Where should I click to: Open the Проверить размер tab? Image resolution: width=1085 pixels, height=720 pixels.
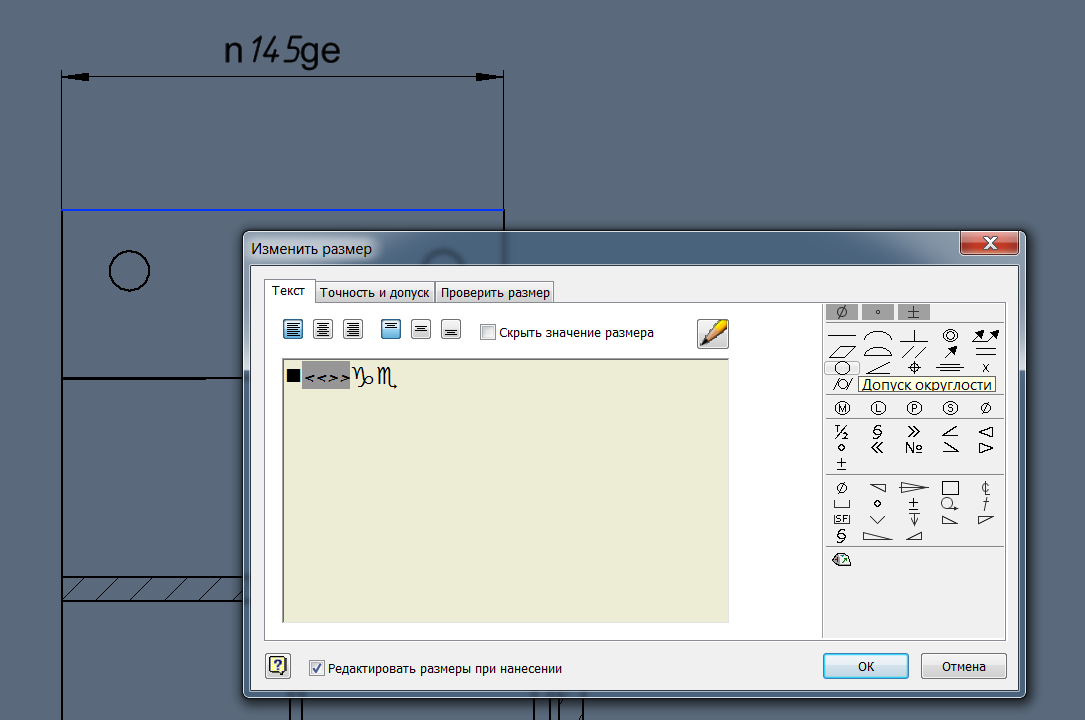pos(495,293)
